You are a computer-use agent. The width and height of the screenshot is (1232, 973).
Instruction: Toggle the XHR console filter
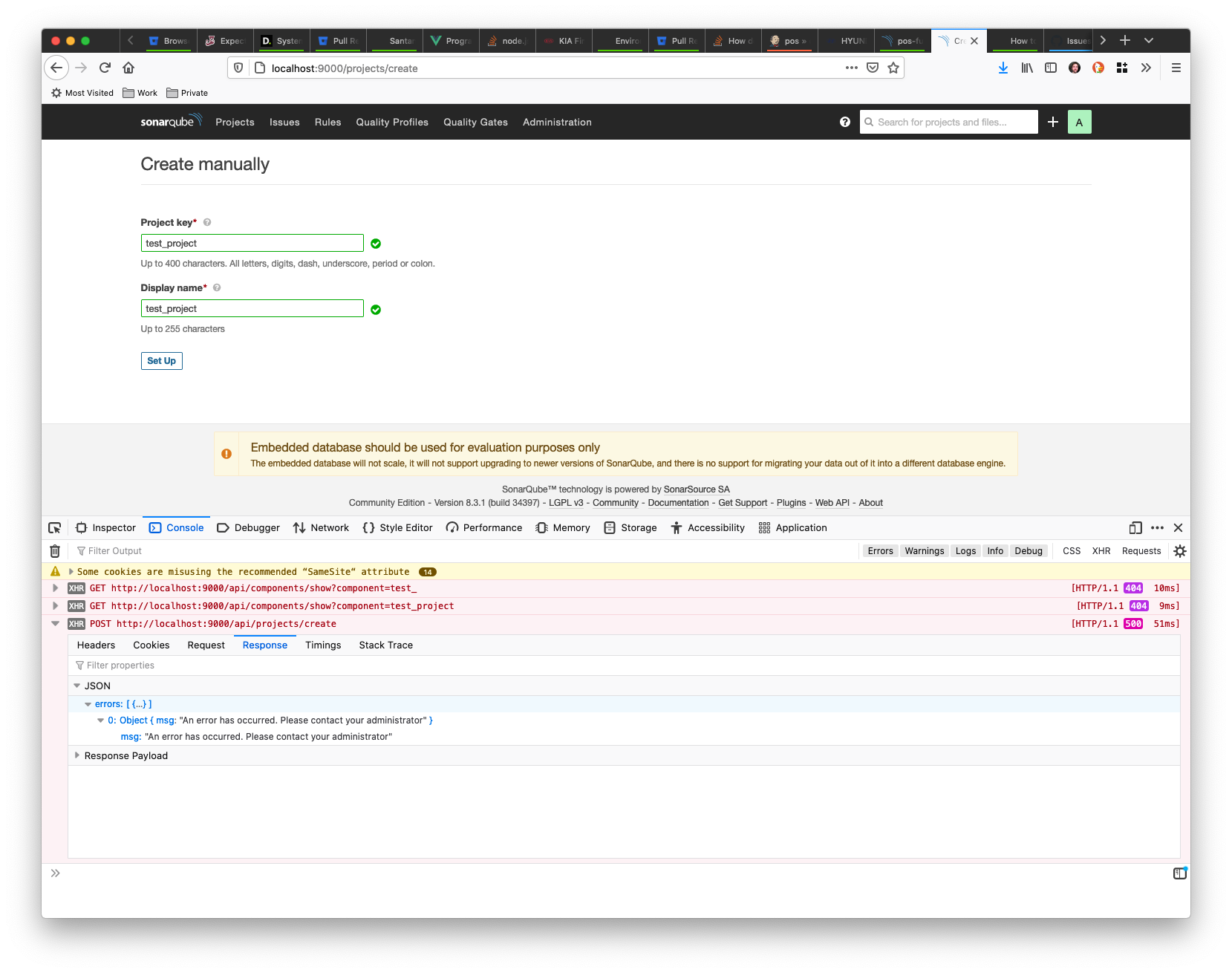[1101, 551]
